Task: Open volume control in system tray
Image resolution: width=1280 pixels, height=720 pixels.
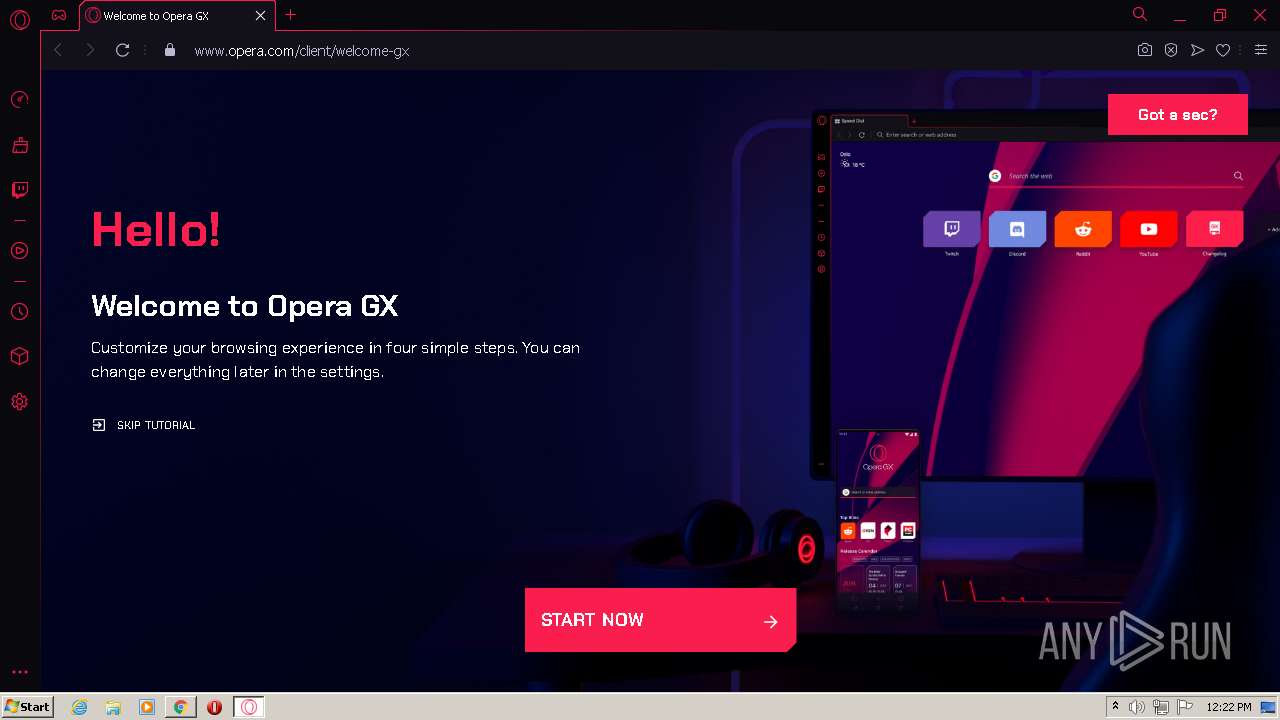Action: click(1137, 707)
